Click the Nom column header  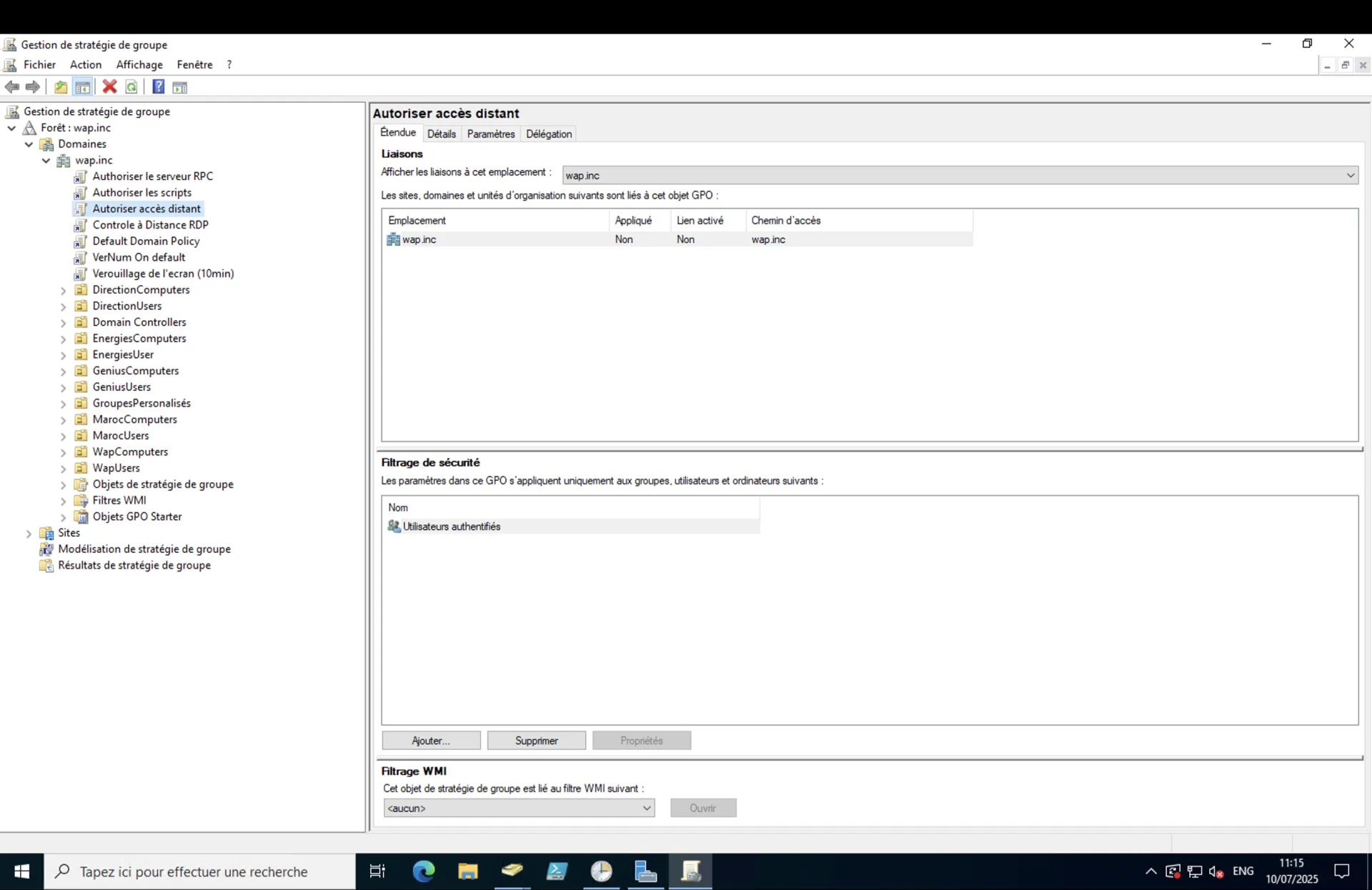tap(572, 508)
